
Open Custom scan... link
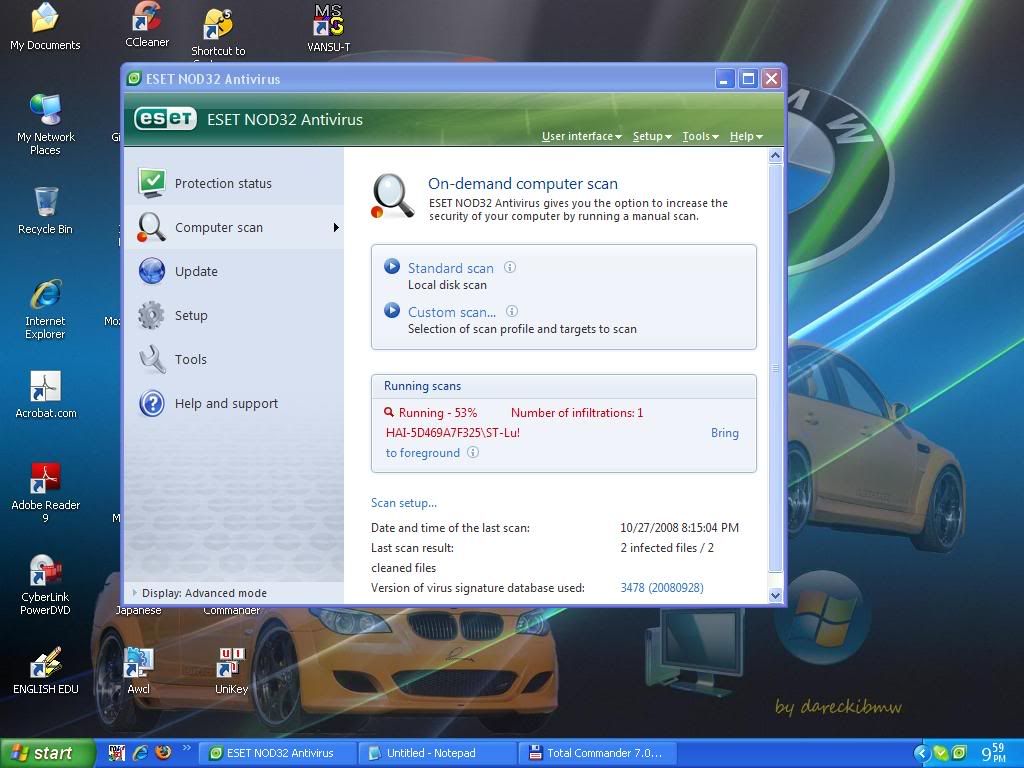[452, 312]
